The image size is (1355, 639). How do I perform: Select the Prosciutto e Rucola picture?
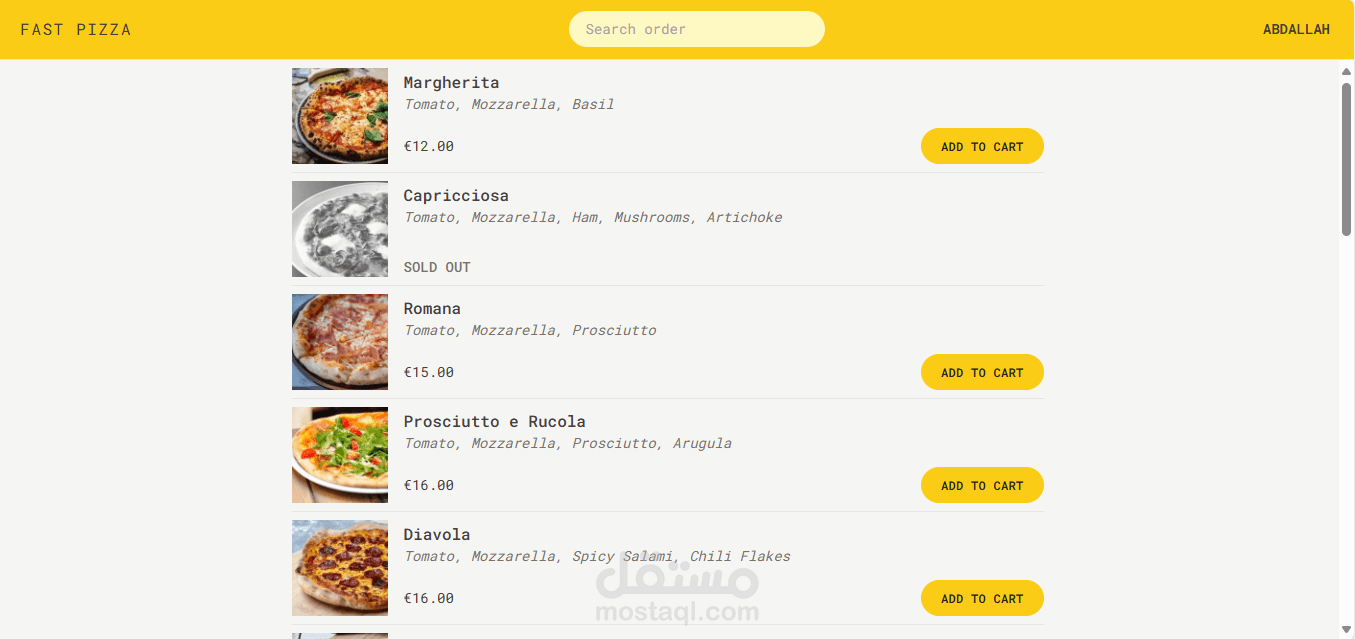click(340, 455)
